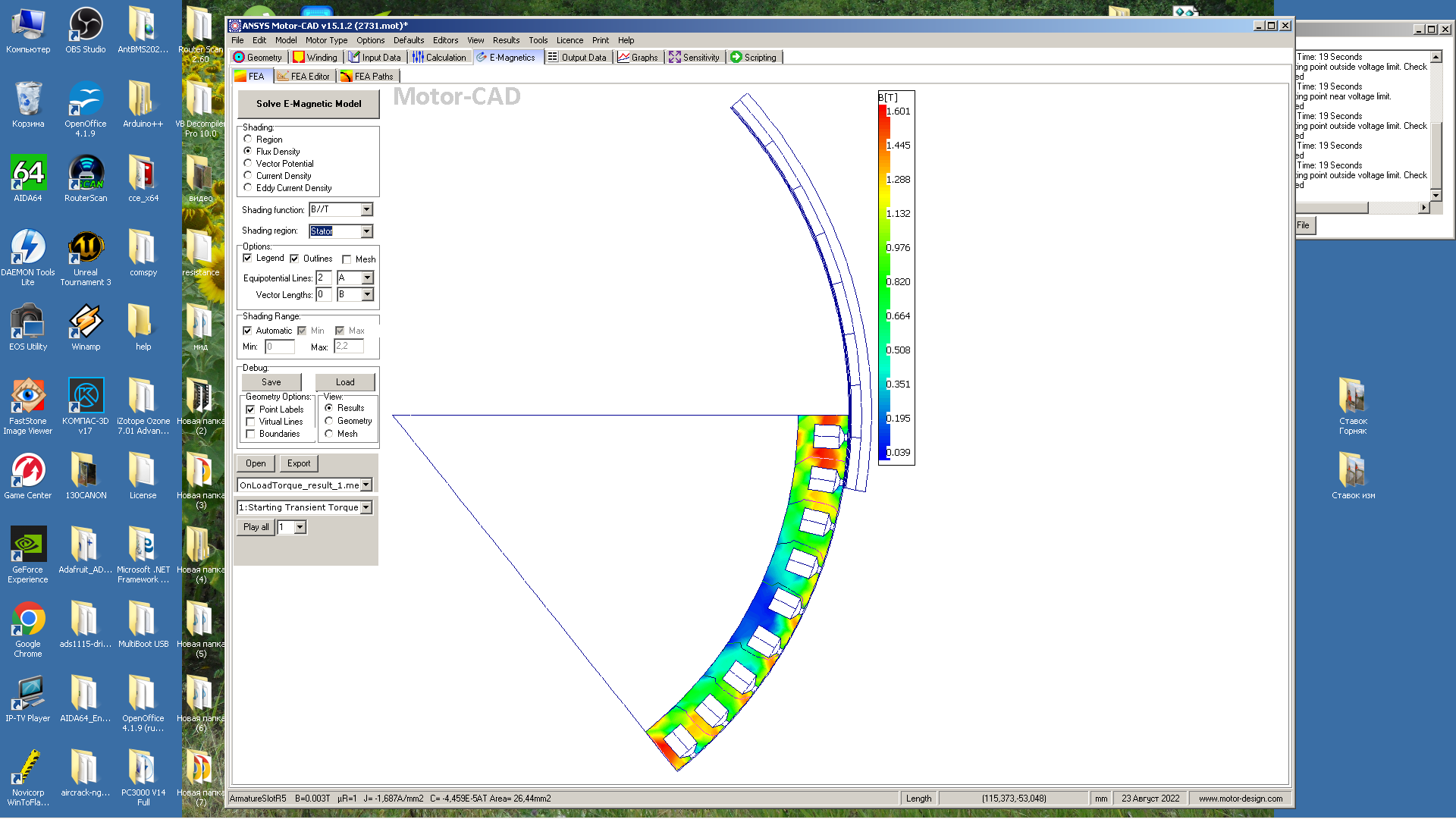Open Equipotential Lines type dropdown

point(367,278)
